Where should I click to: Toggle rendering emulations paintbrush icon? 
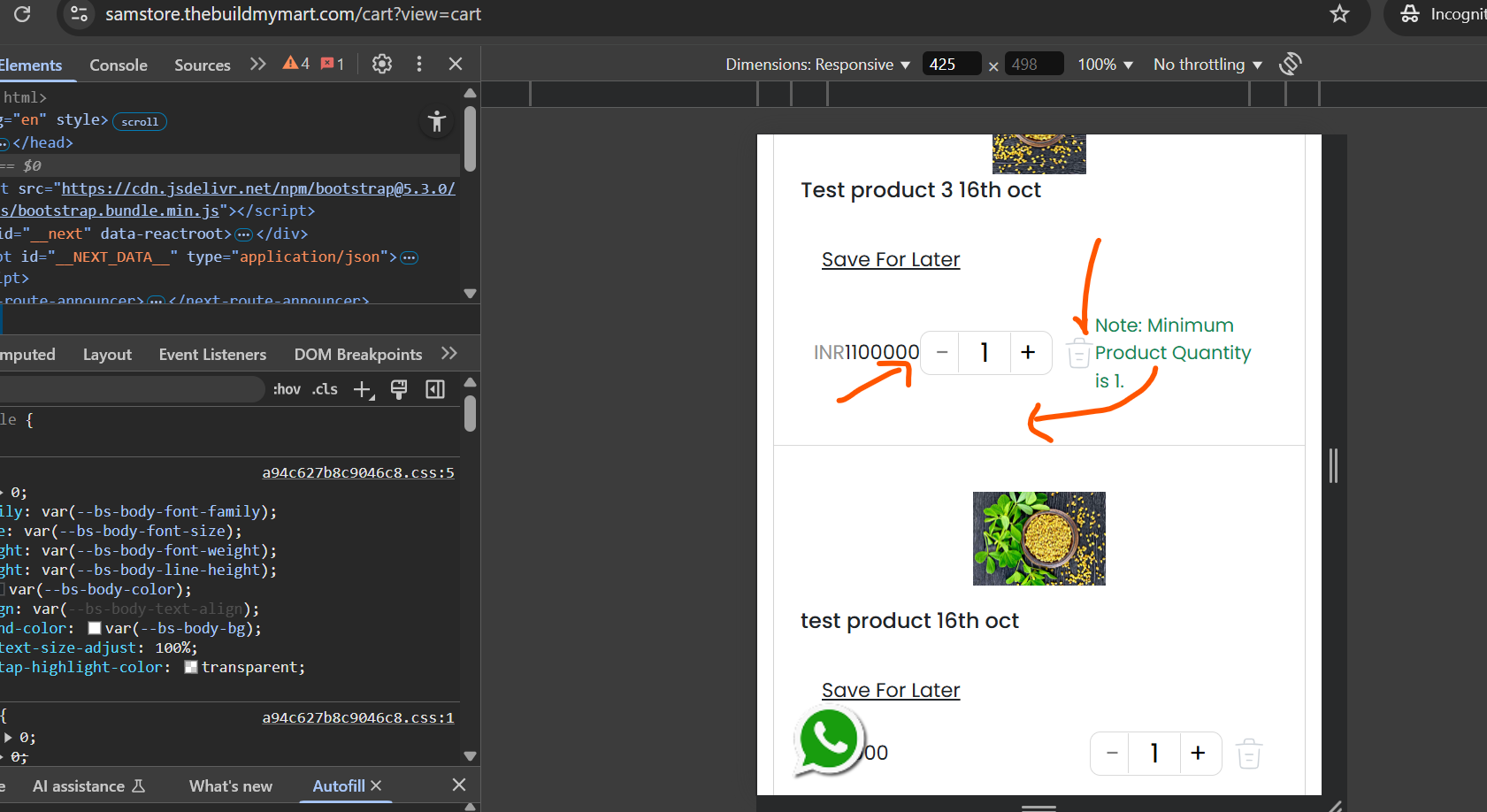pyautogui.click(x=399, y=389)
